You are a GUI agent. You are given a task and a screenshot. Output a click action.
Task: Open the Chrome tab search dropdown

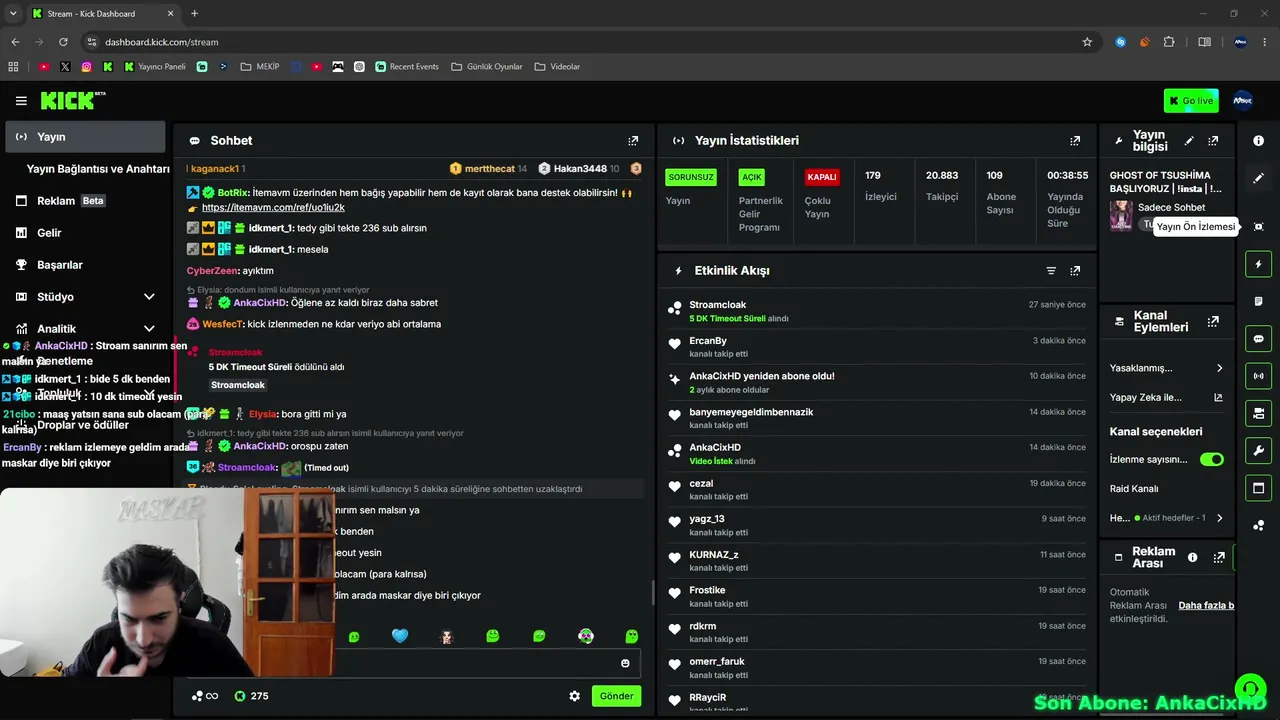tap(14, 14)
